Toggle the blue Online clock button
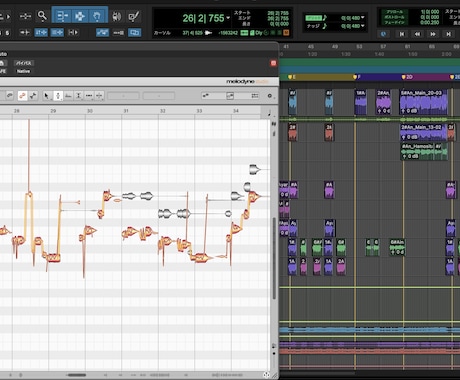 pyautogui.click(x=384, y=34)
